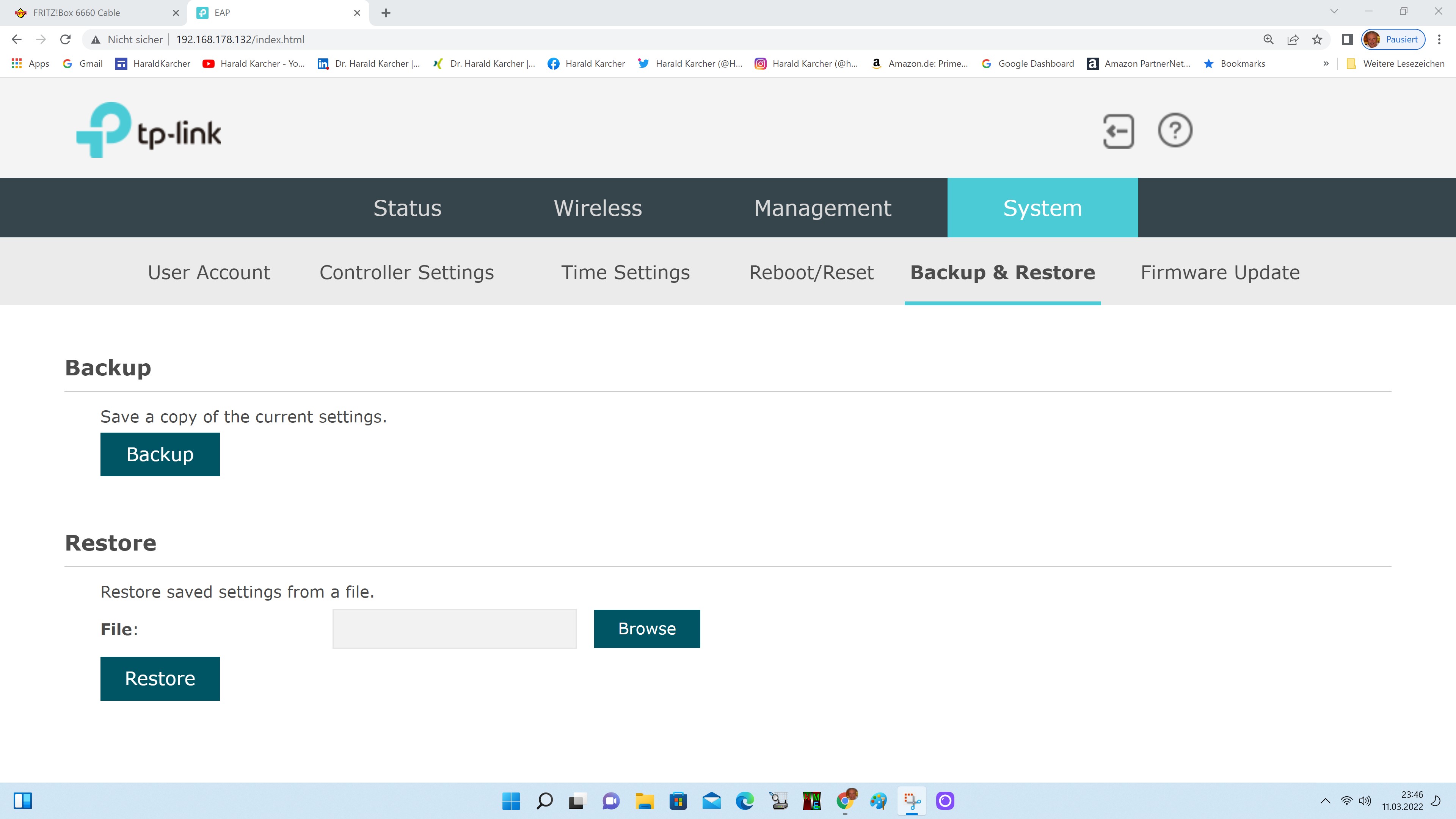The width and height of the screenshot is (1456, 819).
Task: Click the Restore button
Action: coord(160,678)
